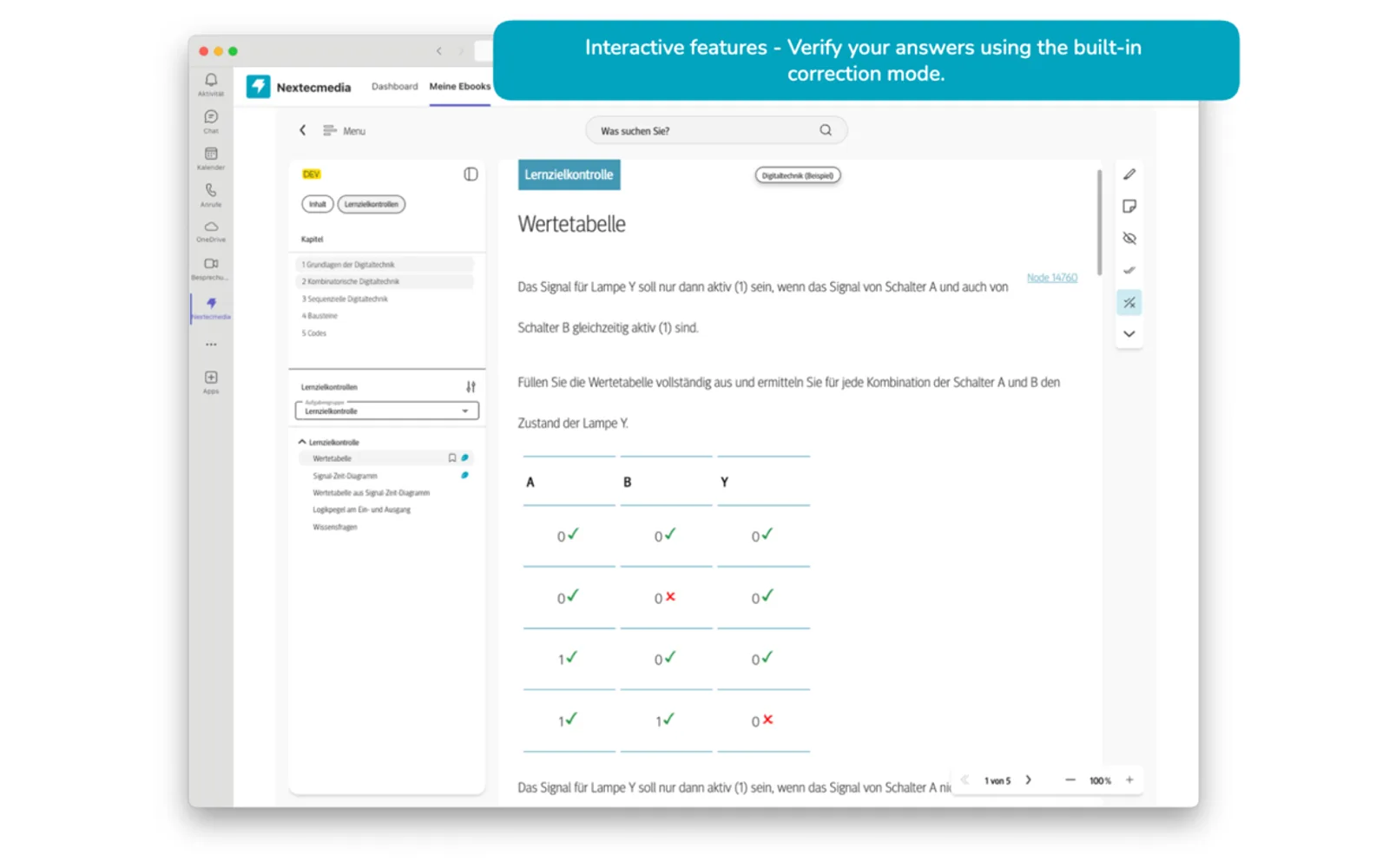Viewport: 1389px width, 868px height.
Task: Open chapter 3 Sequenzielle Digitaltechnik
Action: pos(345,299)
